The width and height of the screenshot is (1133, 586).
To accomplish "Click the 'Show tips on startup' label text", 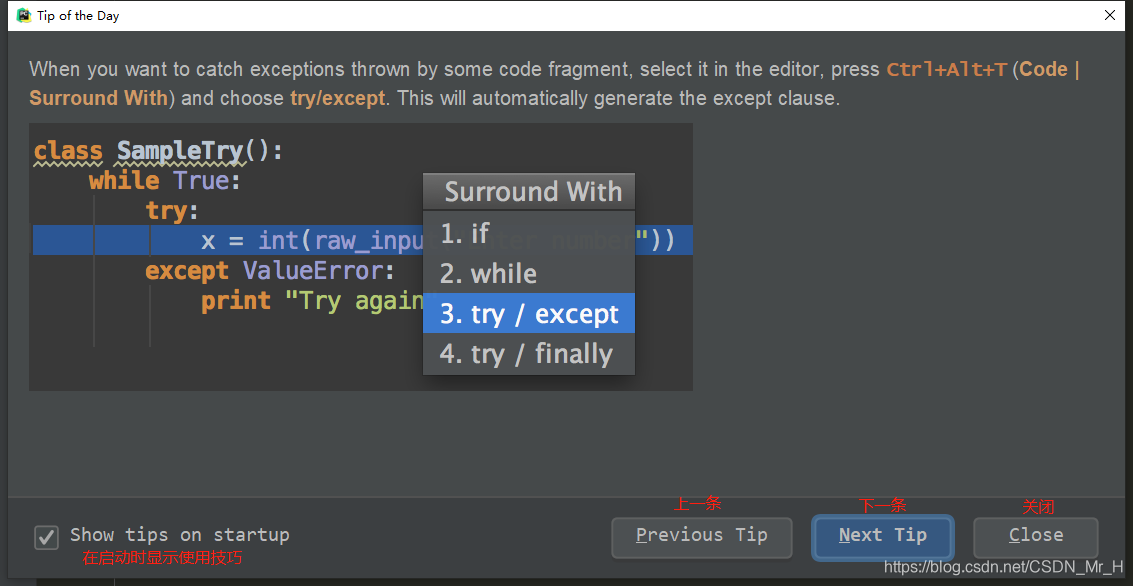I will pyautogui.click(x=180, y=535).
